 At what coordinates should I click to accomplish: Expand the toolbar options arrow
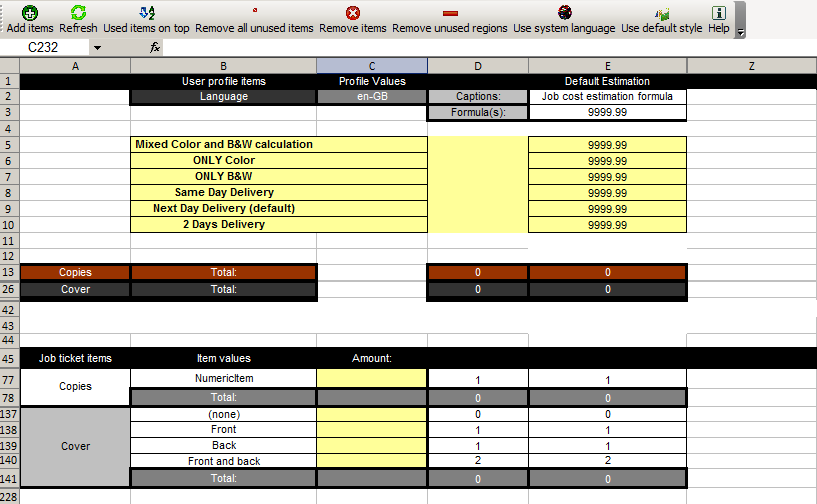coord(740,32)
